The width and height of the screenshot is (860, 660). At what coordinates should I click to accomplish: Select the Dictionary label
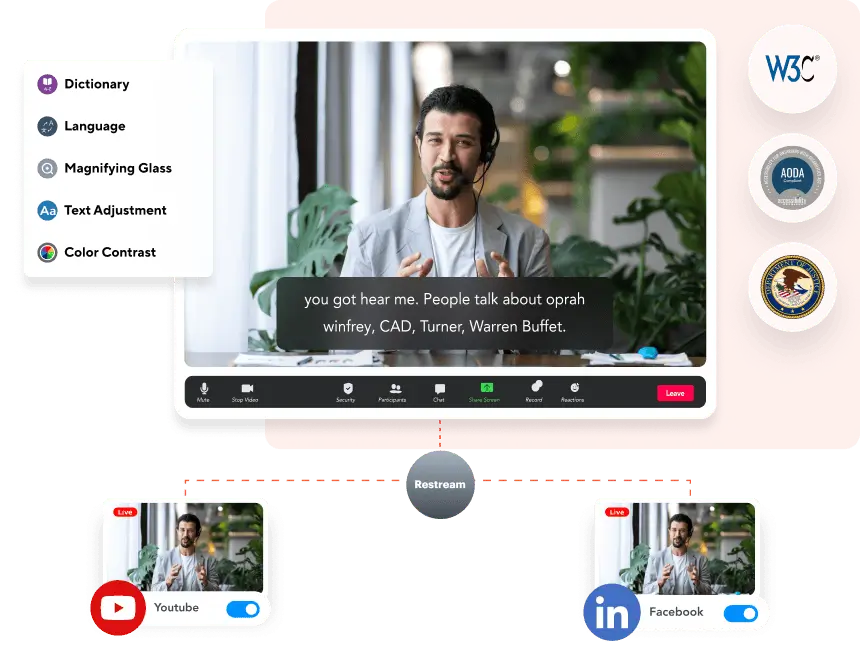pos(97,84)
